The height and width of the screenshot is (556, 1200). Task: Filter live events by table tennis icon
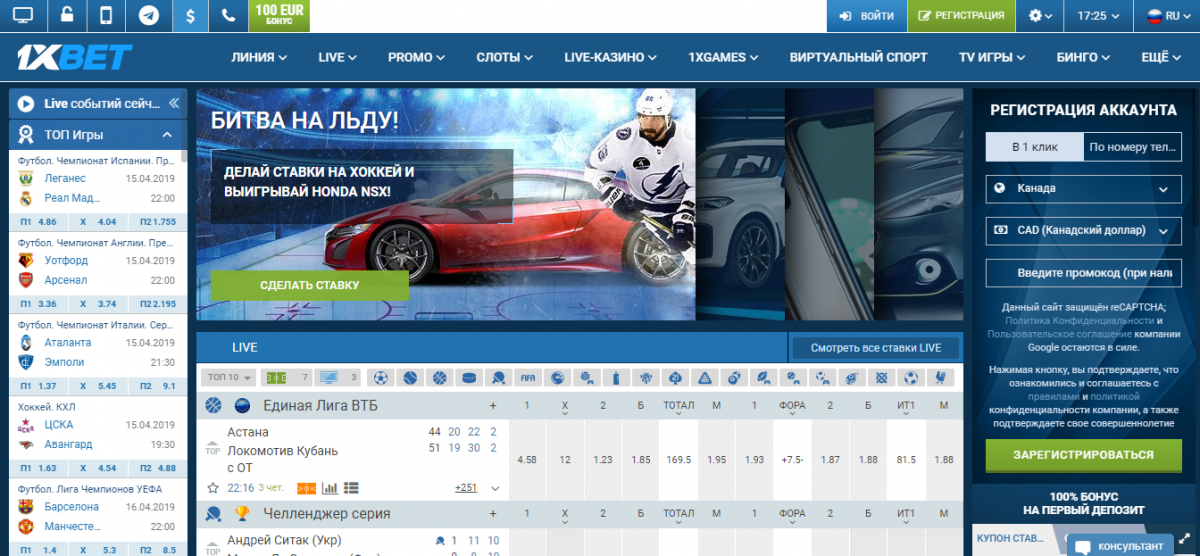[498, 378]
